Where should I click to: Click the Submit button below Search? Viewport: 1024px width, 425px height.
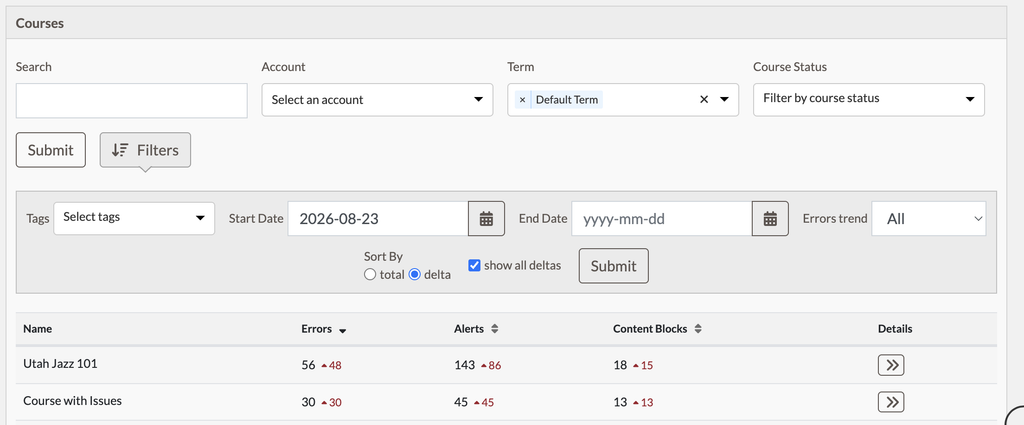coord(50,150)
